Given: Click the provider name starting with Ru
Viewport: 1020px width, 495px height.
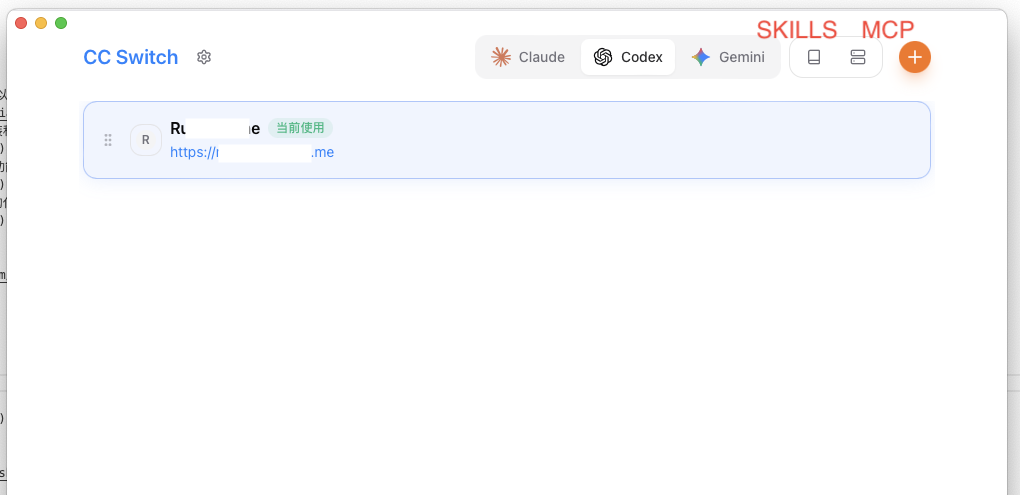Looking at the screenshot, I should point(215,128).
